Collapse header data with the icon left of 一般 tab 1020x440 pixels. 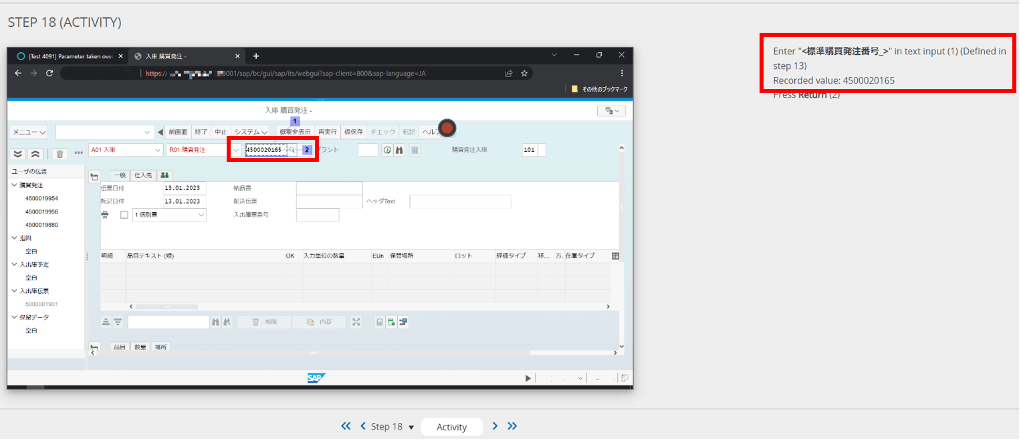[x=94, y=176]
